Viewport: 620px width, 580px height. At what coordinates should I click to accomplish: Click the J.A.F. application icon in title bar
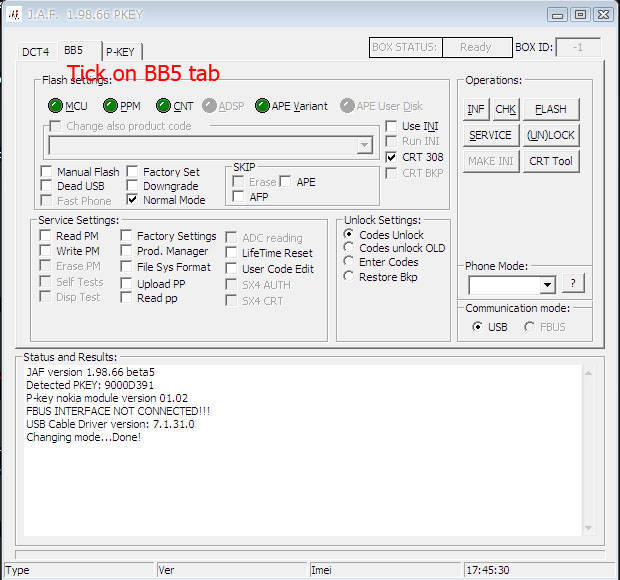[x=15, y=15]
